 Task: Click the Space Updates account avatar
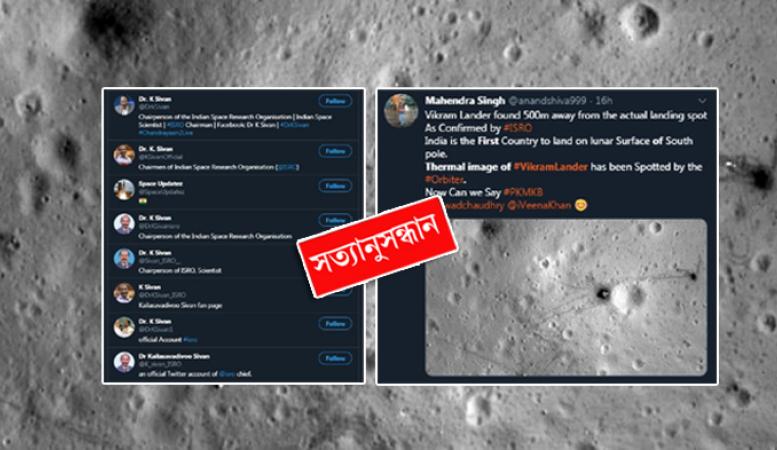coord(124,190)
